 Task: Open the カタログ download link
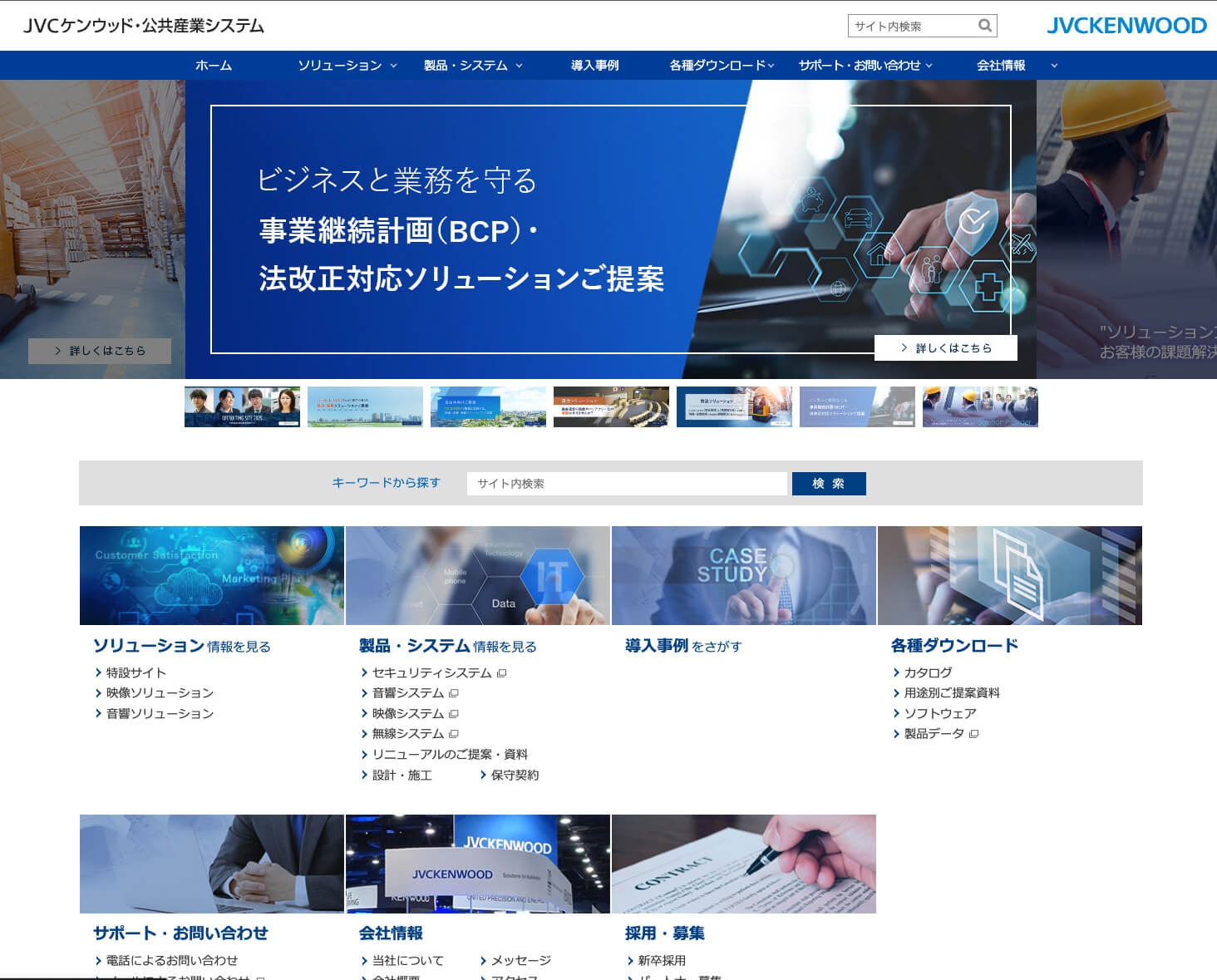pos(929,673)
